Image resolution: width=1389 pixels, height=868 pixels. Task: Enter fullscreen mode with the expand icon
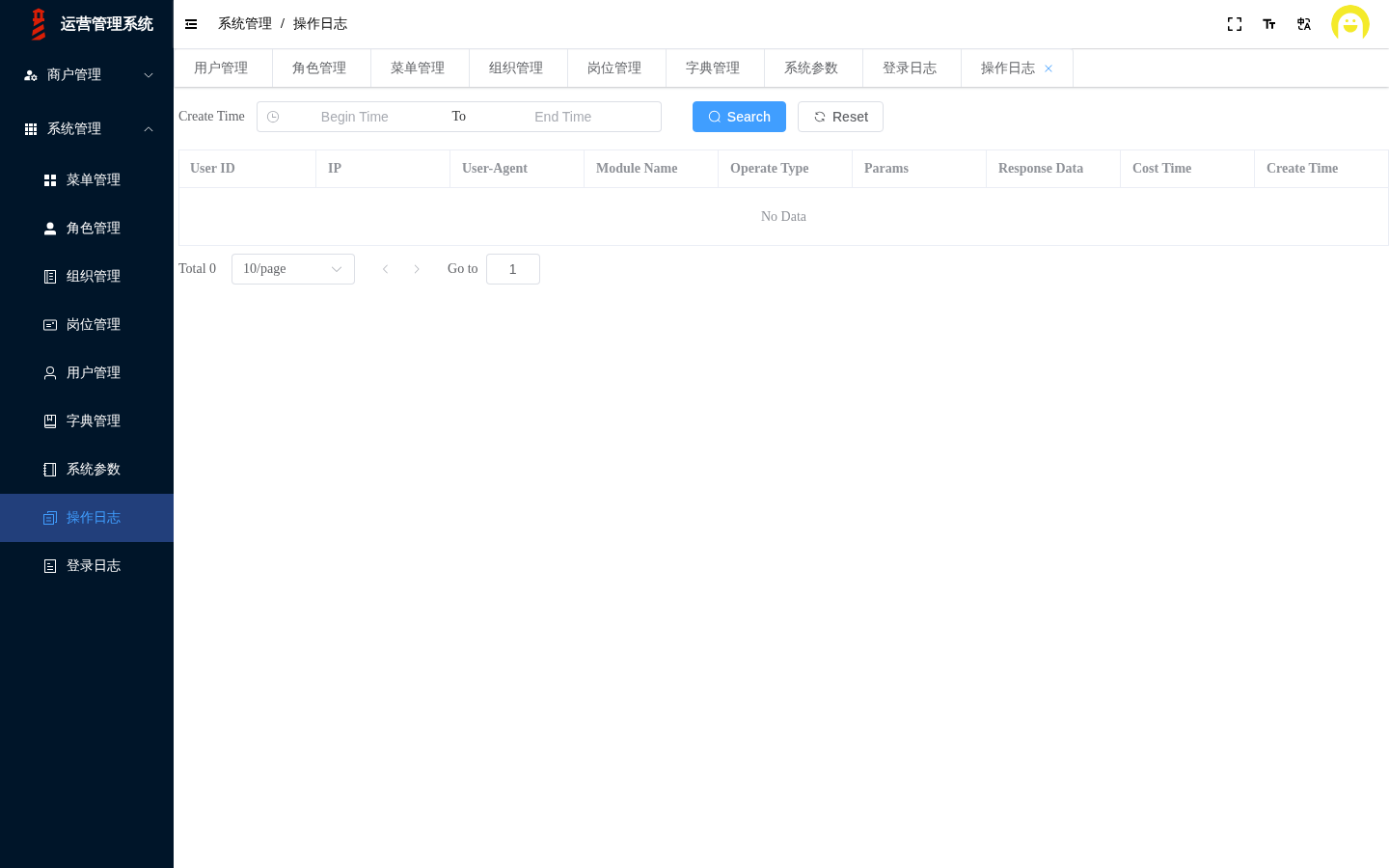point(1235,24)
